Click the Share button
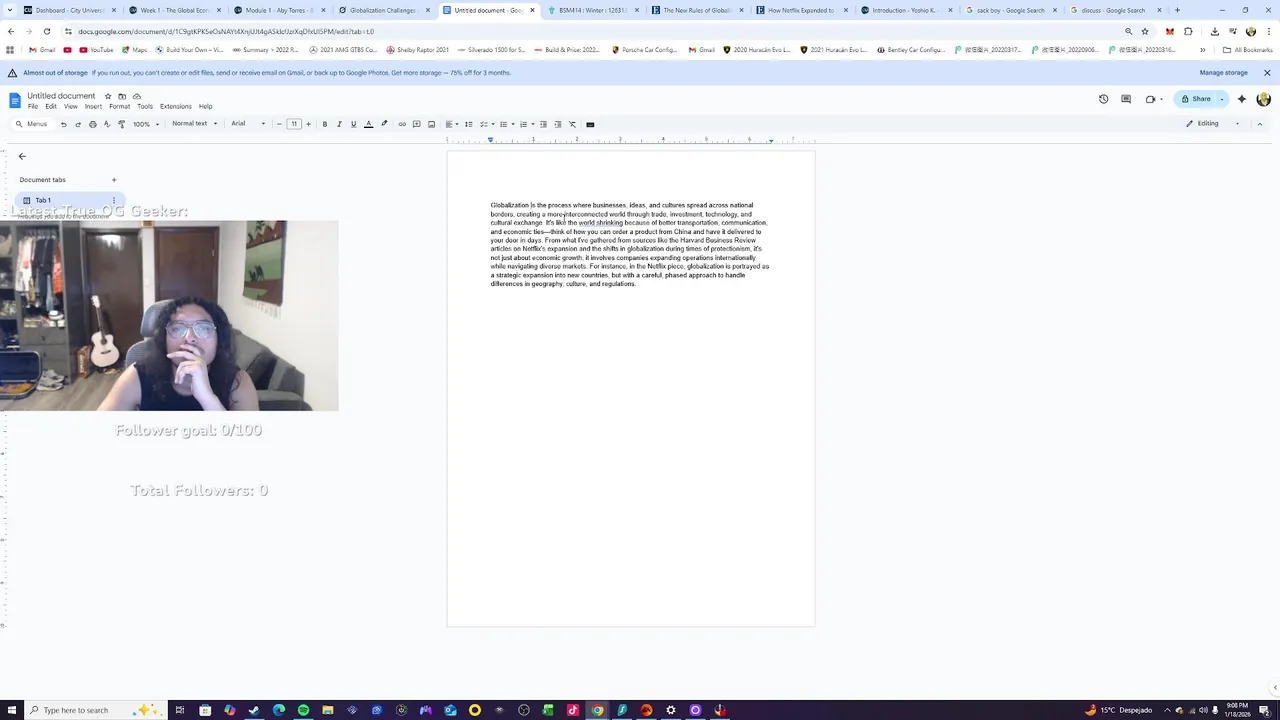This screenshot has width=1280, height=720. coord(1196,99)
